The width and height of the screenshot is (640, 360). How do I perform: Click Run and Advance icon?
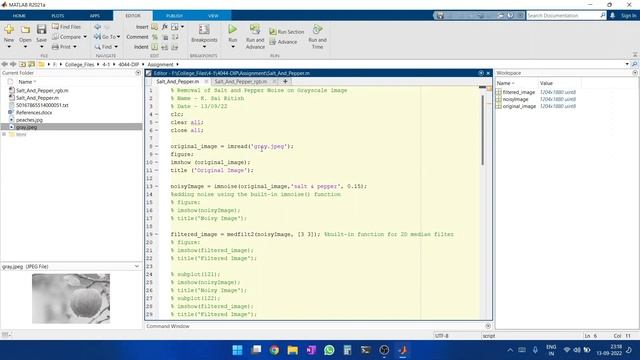pyautogui.click(x=255, y=29)
